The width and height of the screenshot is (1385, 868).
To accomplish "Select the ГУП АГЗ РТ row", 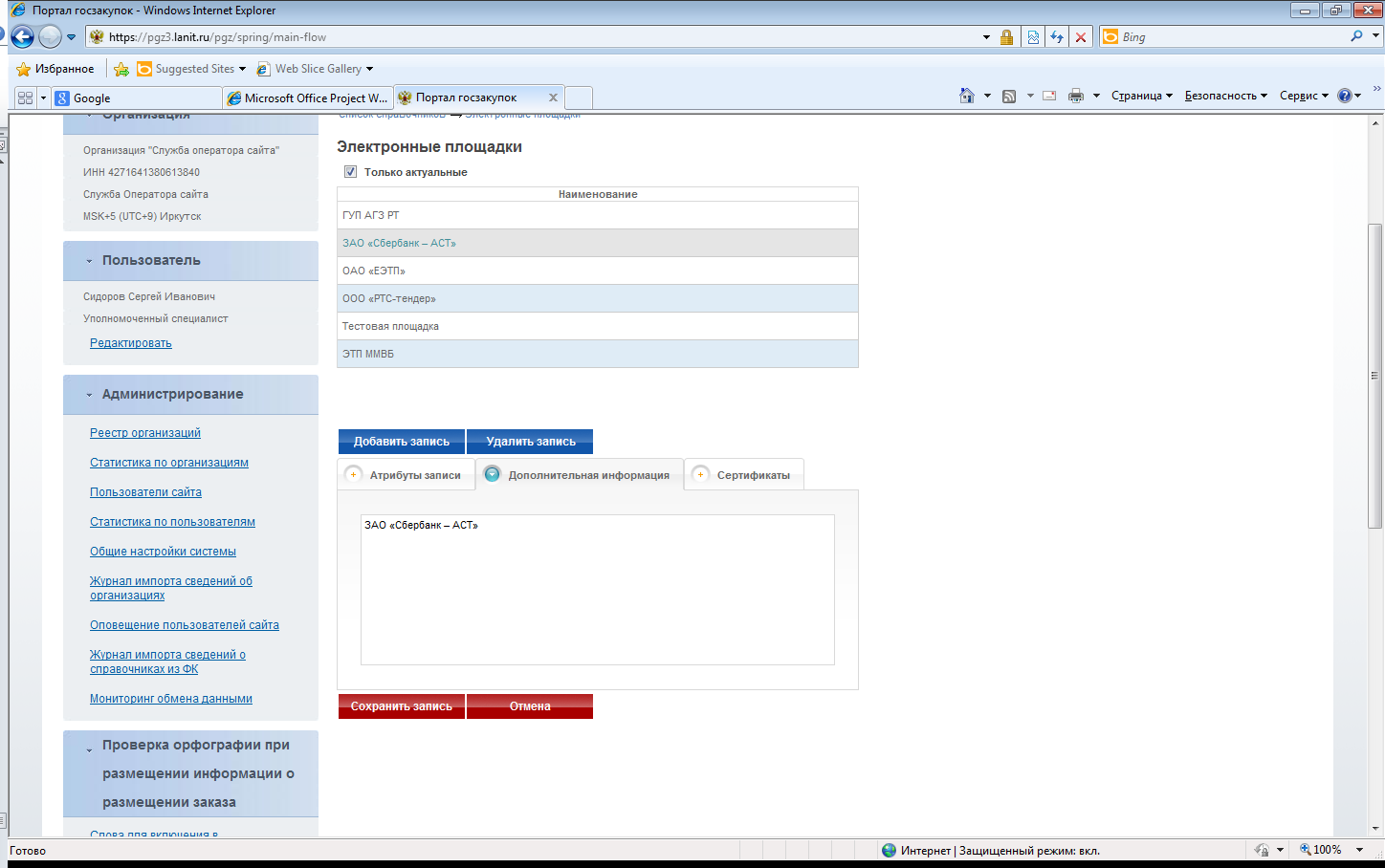I will [598, 215].
